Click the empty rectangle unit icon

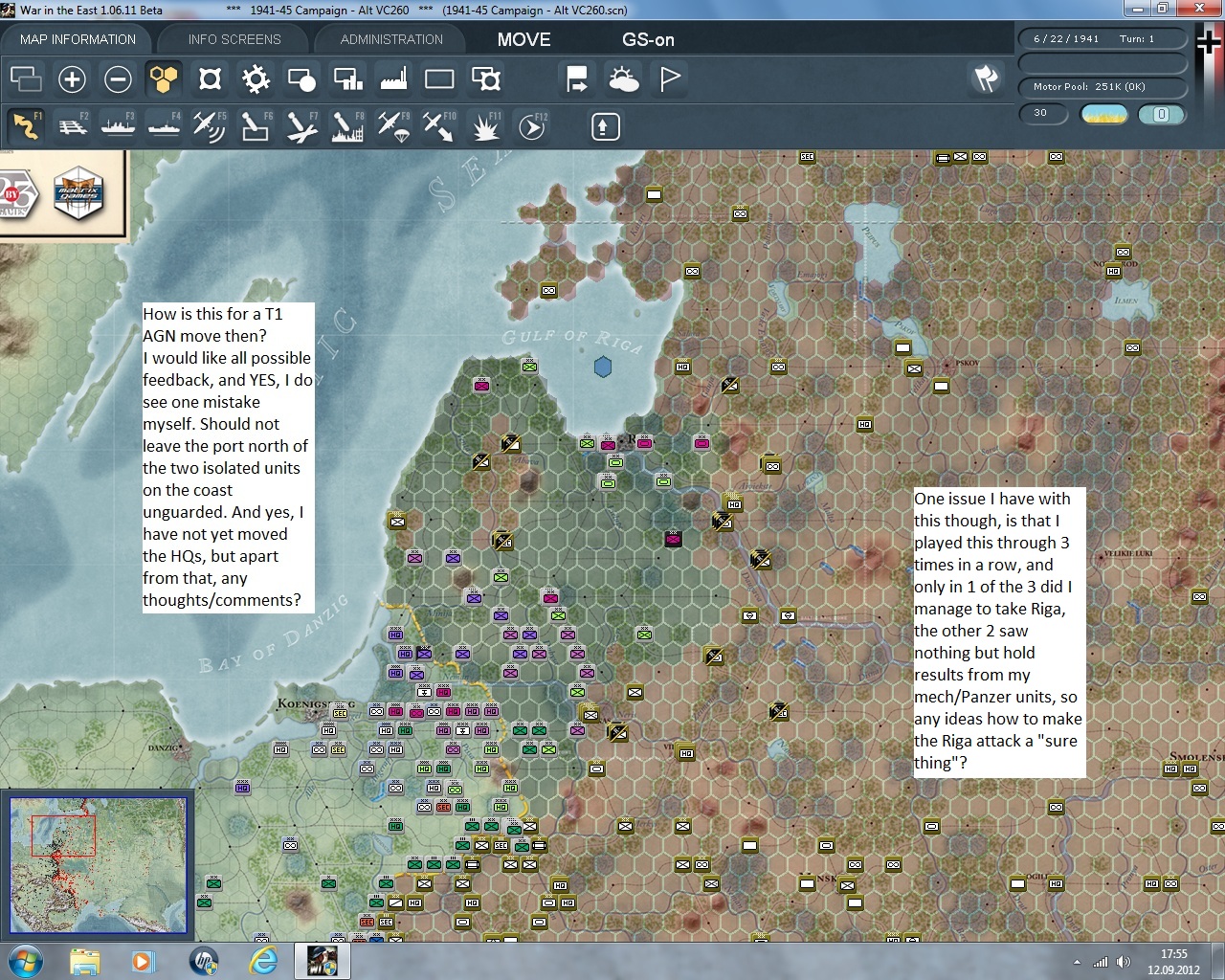[439, 78]
